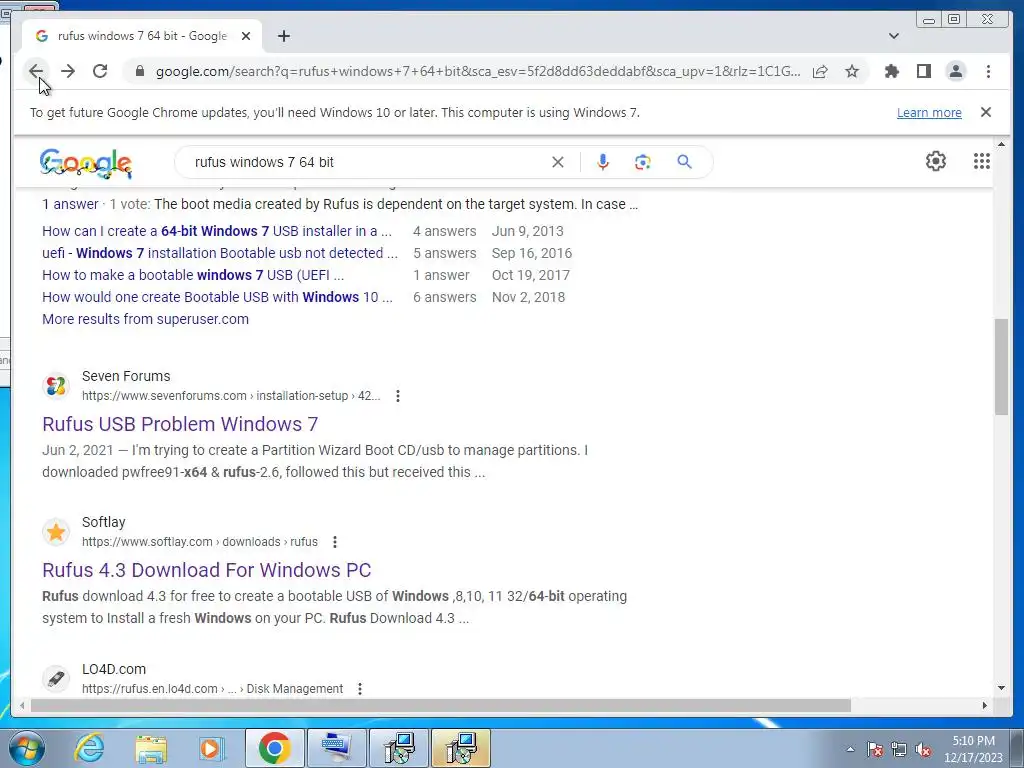Screen dimensions: 1024x768
Task: Select the rufus windows 7 64 bit tab
Action: click(x=142, y=36)
